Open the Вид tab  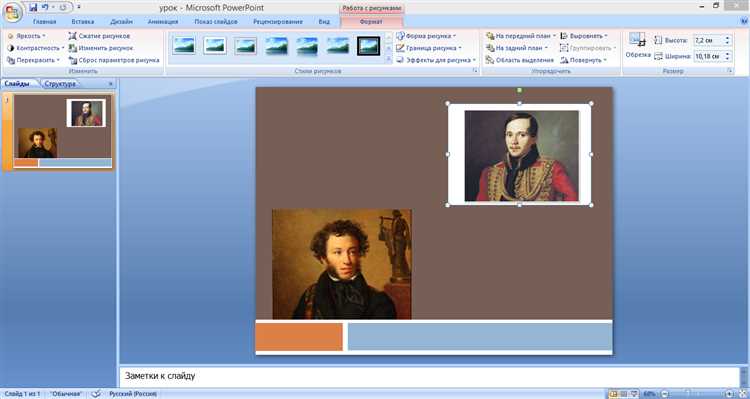324,22
